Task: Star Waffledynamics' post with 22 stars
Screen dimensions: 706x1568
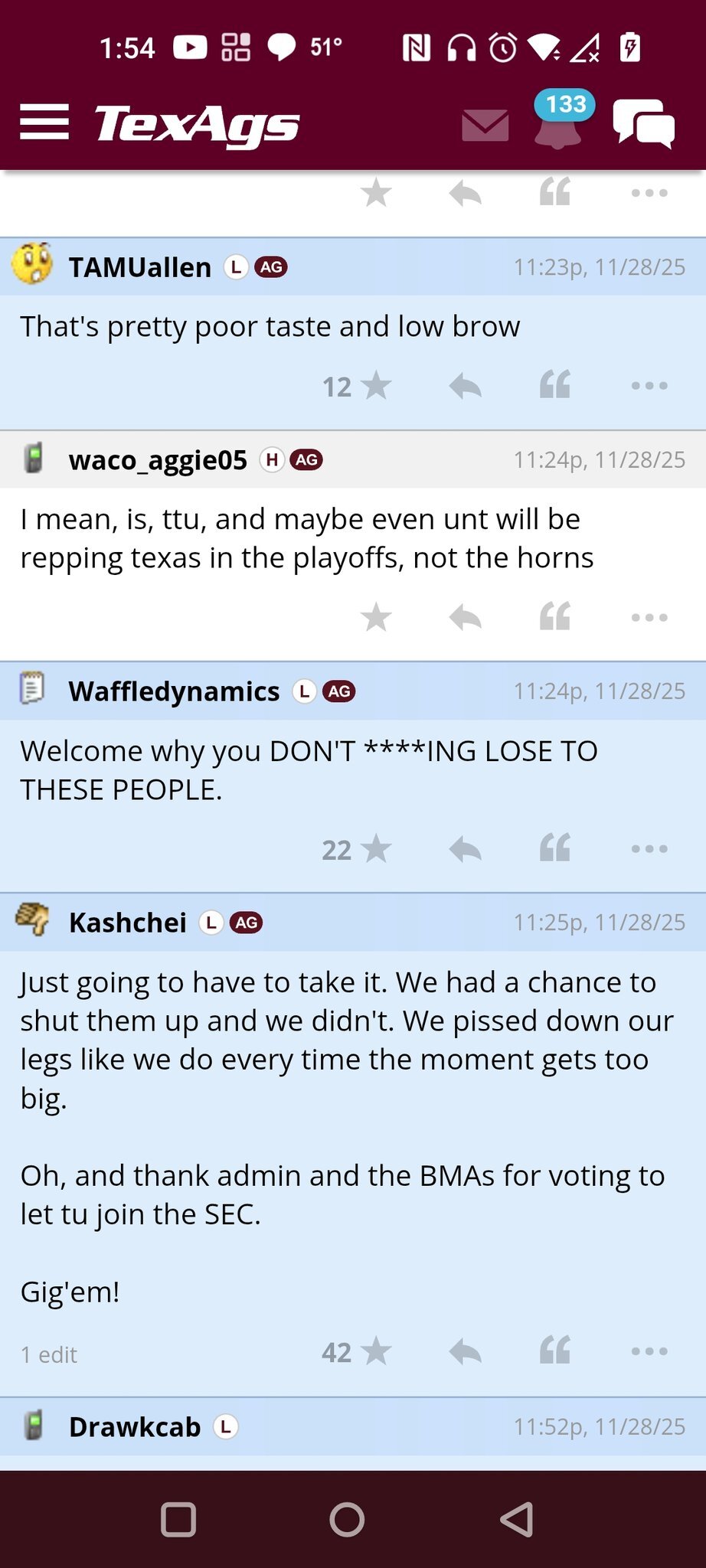Action: click(x=375, y=849)
